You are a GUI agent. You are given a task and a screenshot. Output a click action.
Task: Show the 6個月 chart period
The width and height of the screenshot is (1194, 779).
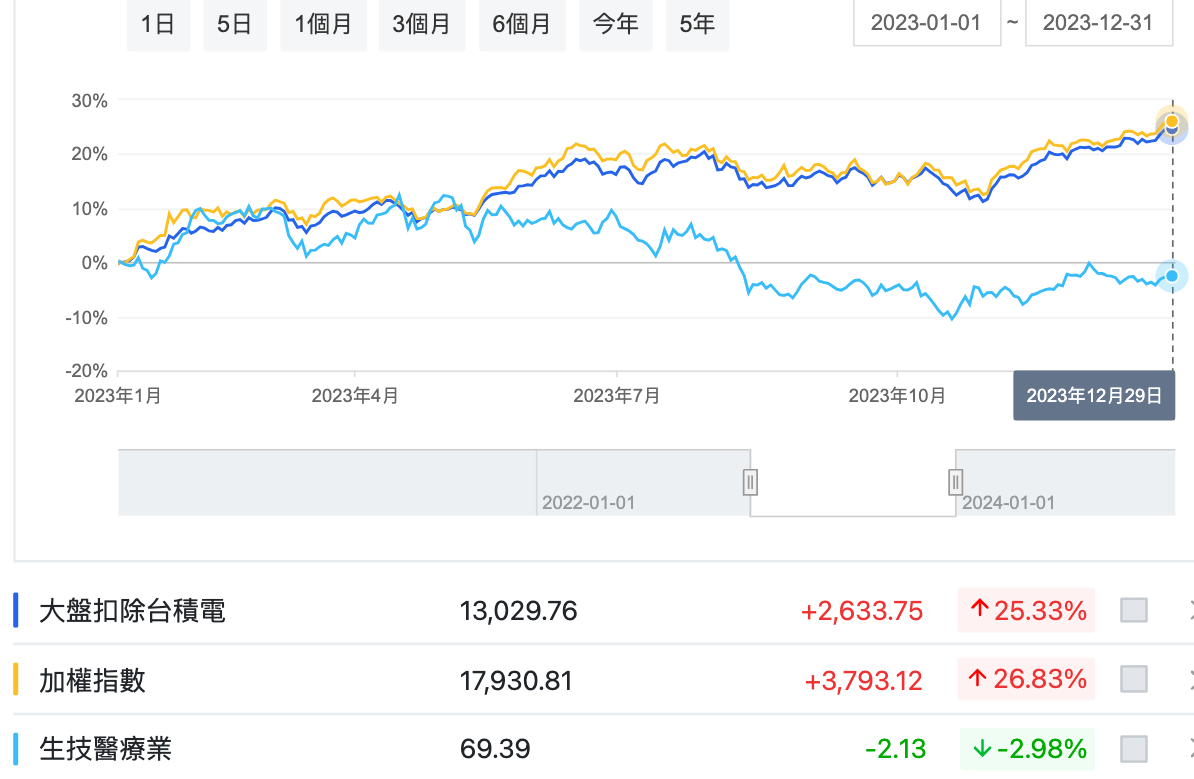click(521, 24)
